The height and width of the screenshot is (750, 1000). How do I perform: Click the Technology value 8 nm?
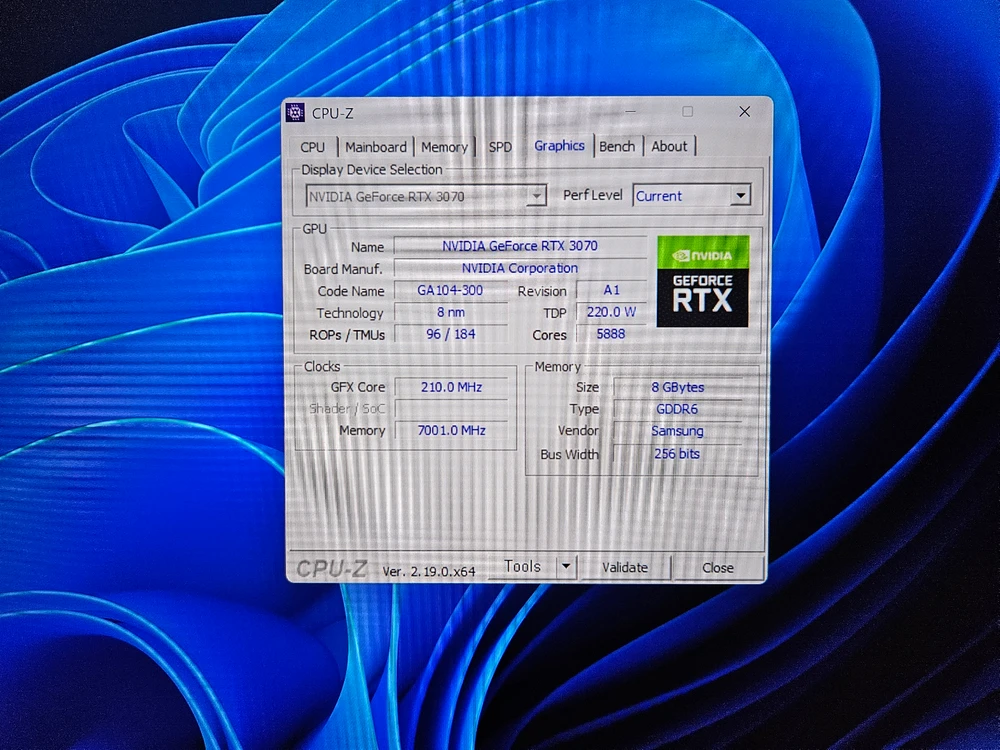coord(450,312)
